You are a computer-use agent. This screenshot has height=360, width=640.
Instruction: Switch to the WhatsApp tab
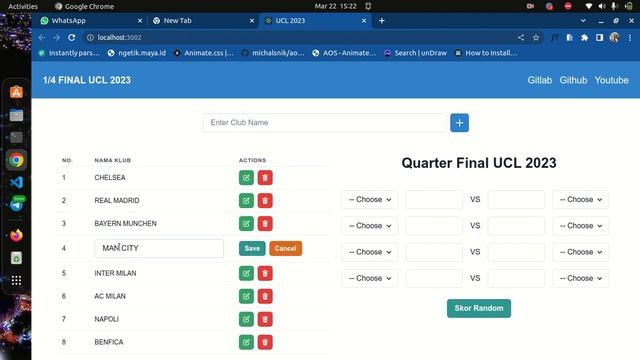coord(91,20)
